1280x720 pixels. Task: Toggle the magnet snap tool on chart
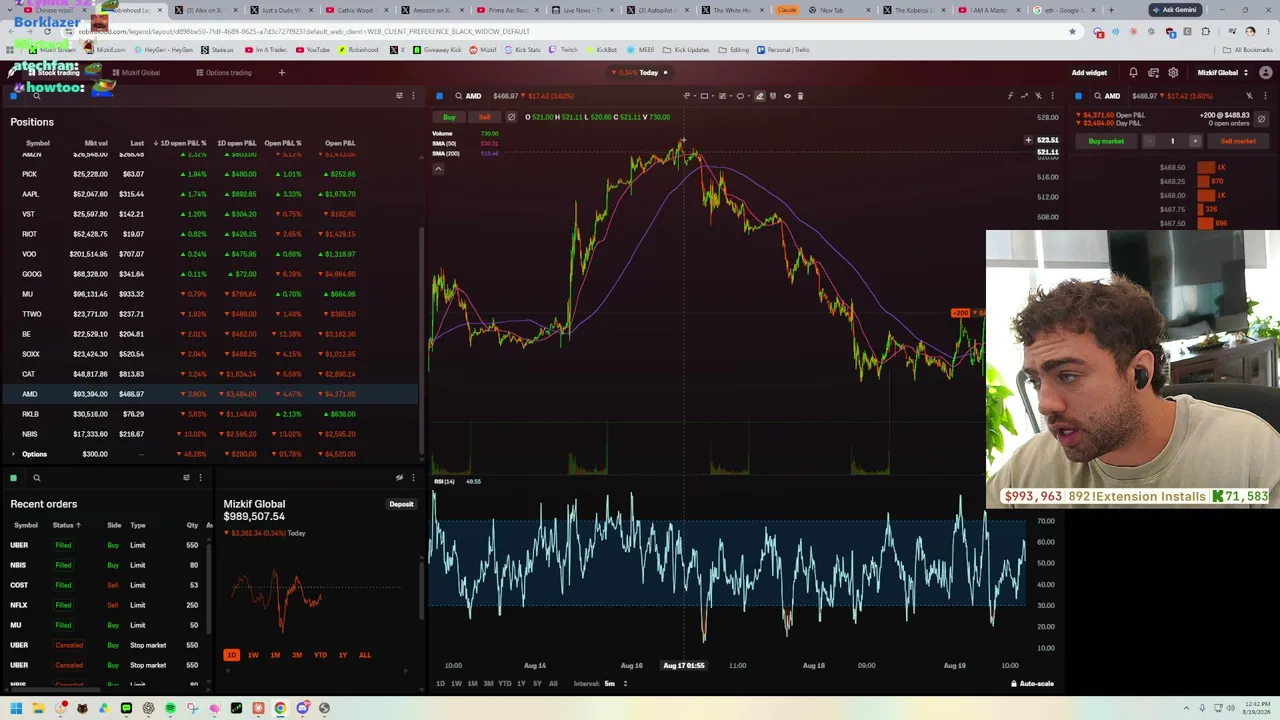tap(773, 96)
